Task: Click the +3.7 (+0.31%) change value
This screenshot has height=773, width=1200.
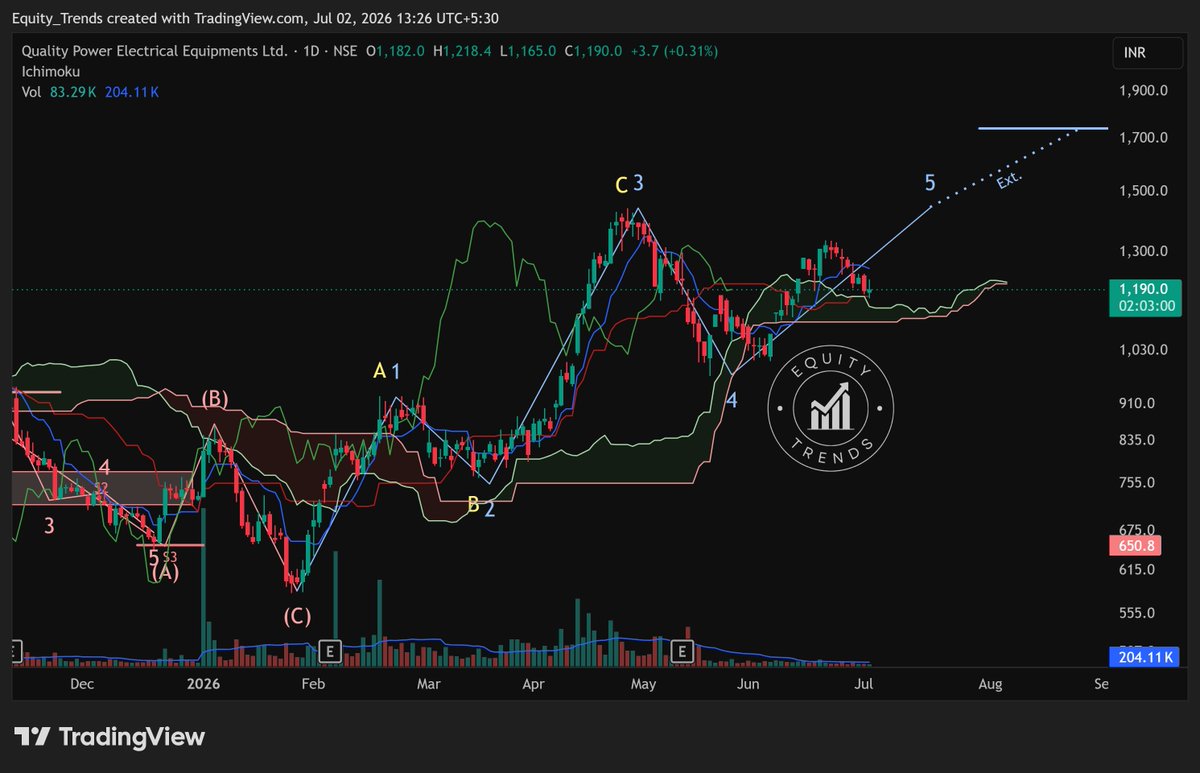Action: pos(674,51)
